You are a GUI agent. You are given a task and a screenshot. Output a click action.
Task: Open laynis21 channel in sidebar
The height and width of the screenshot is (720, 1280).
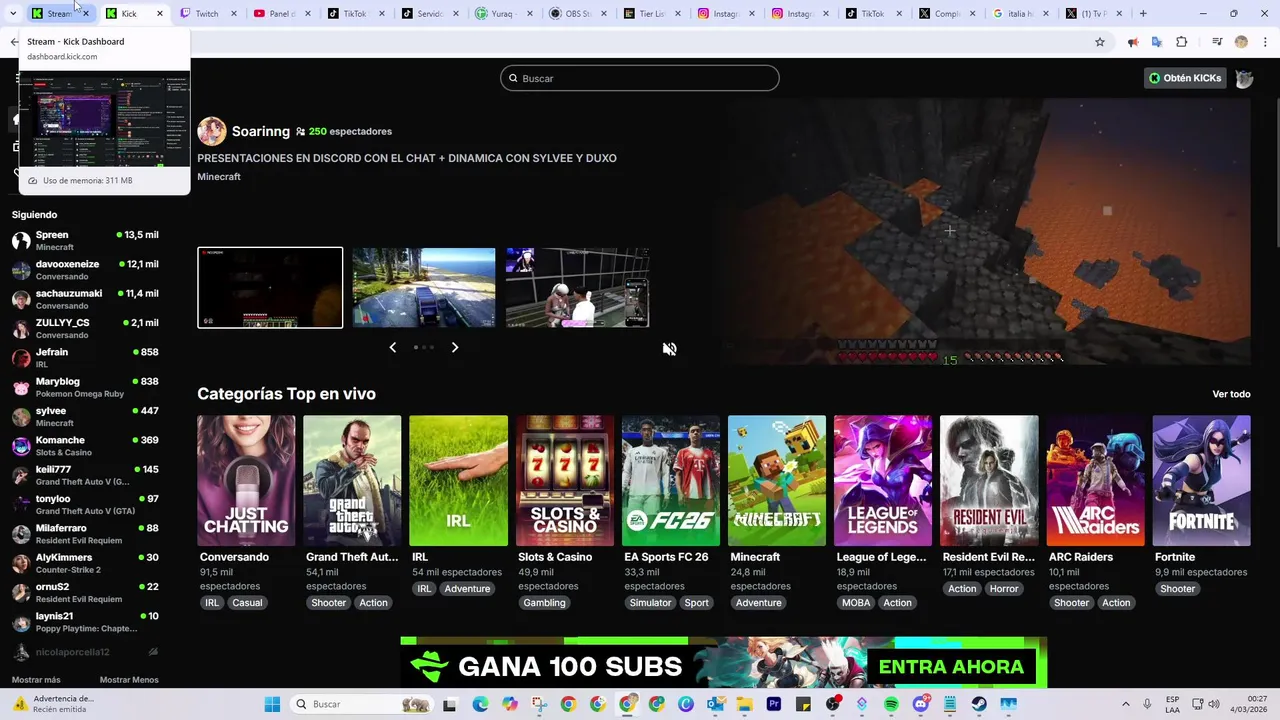[x=85, y=622]
